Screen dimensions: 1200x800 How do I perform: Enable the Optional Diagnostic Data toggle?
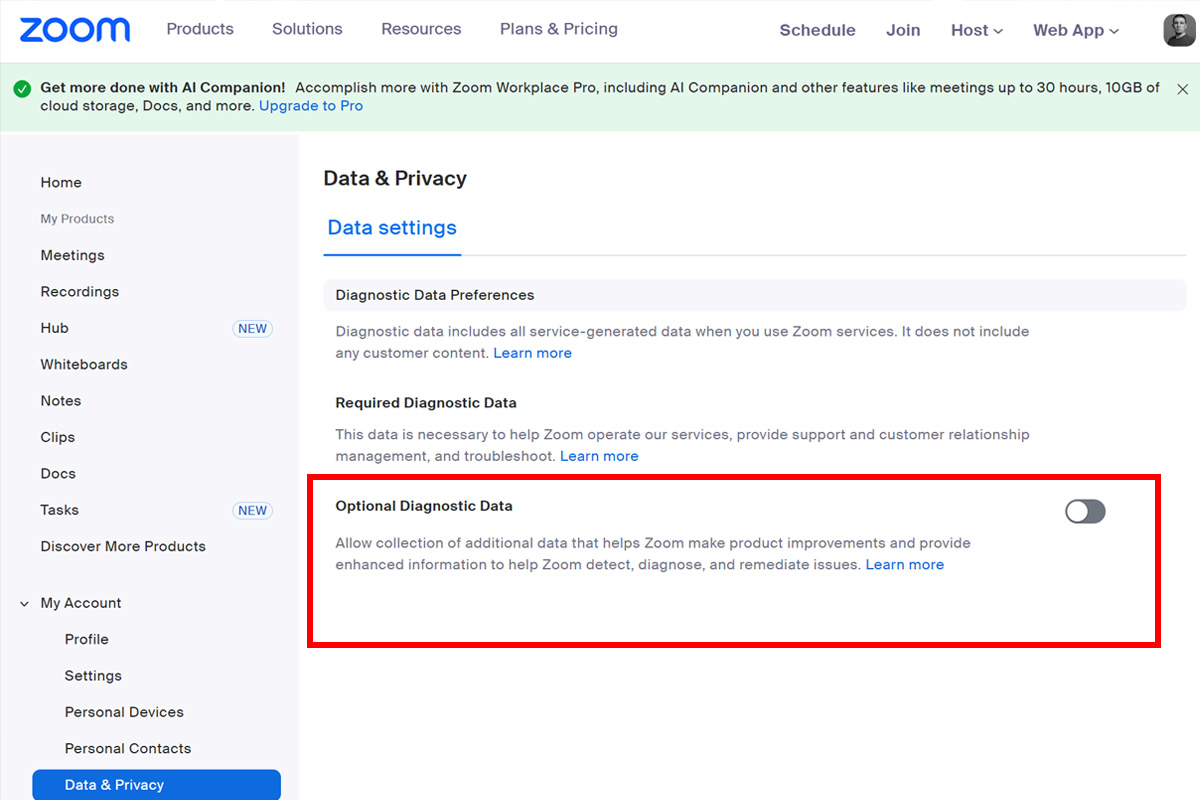(x=1085, y=512)
